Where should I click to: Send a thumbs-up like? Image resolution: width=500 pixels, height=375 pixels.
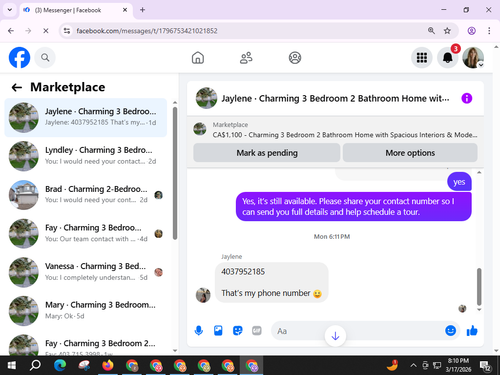pyautogui.click(x=472, y=331)
